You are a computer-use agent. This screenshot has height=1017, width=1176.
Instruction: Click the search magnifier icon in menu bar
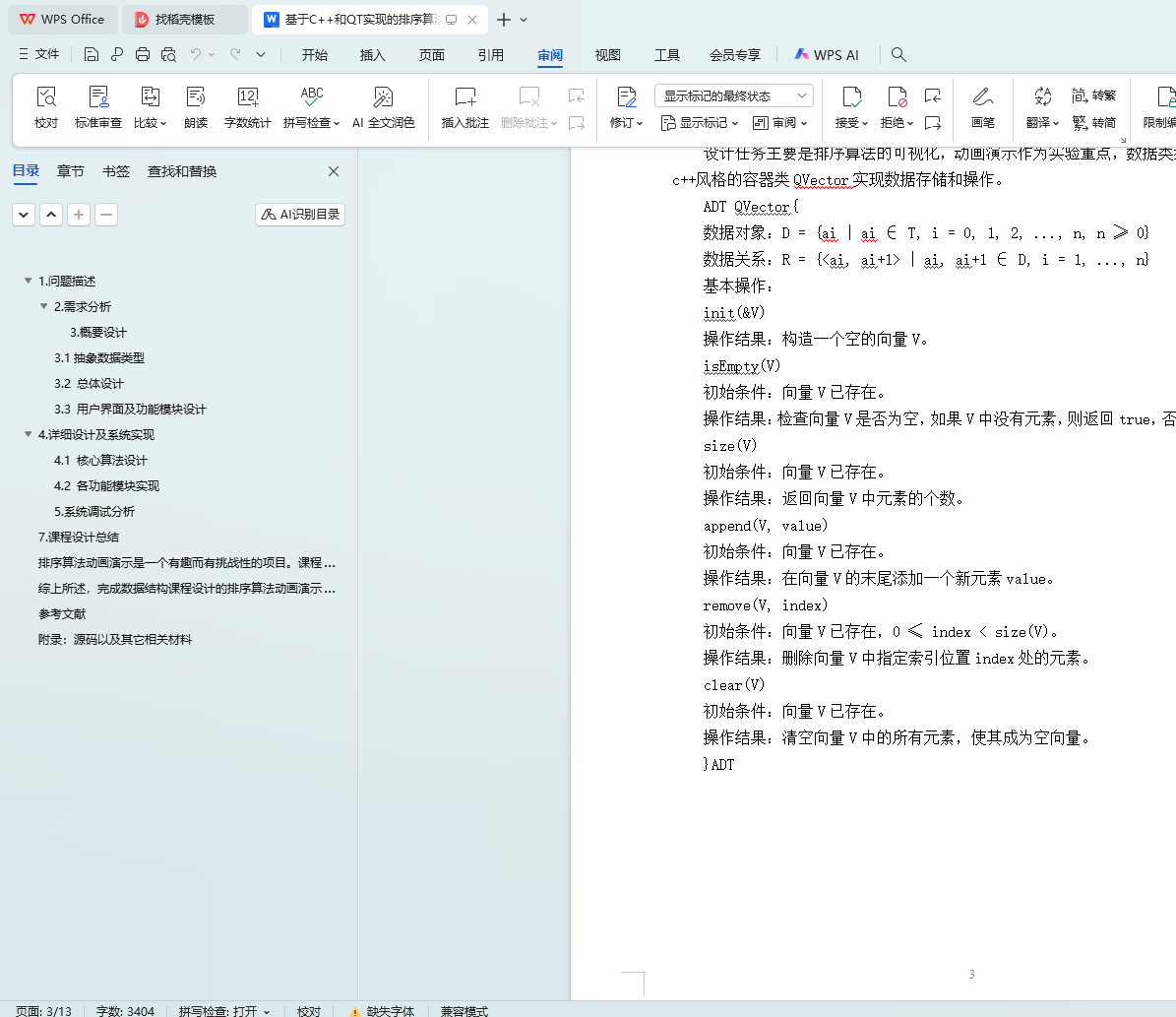click(898, 55)
